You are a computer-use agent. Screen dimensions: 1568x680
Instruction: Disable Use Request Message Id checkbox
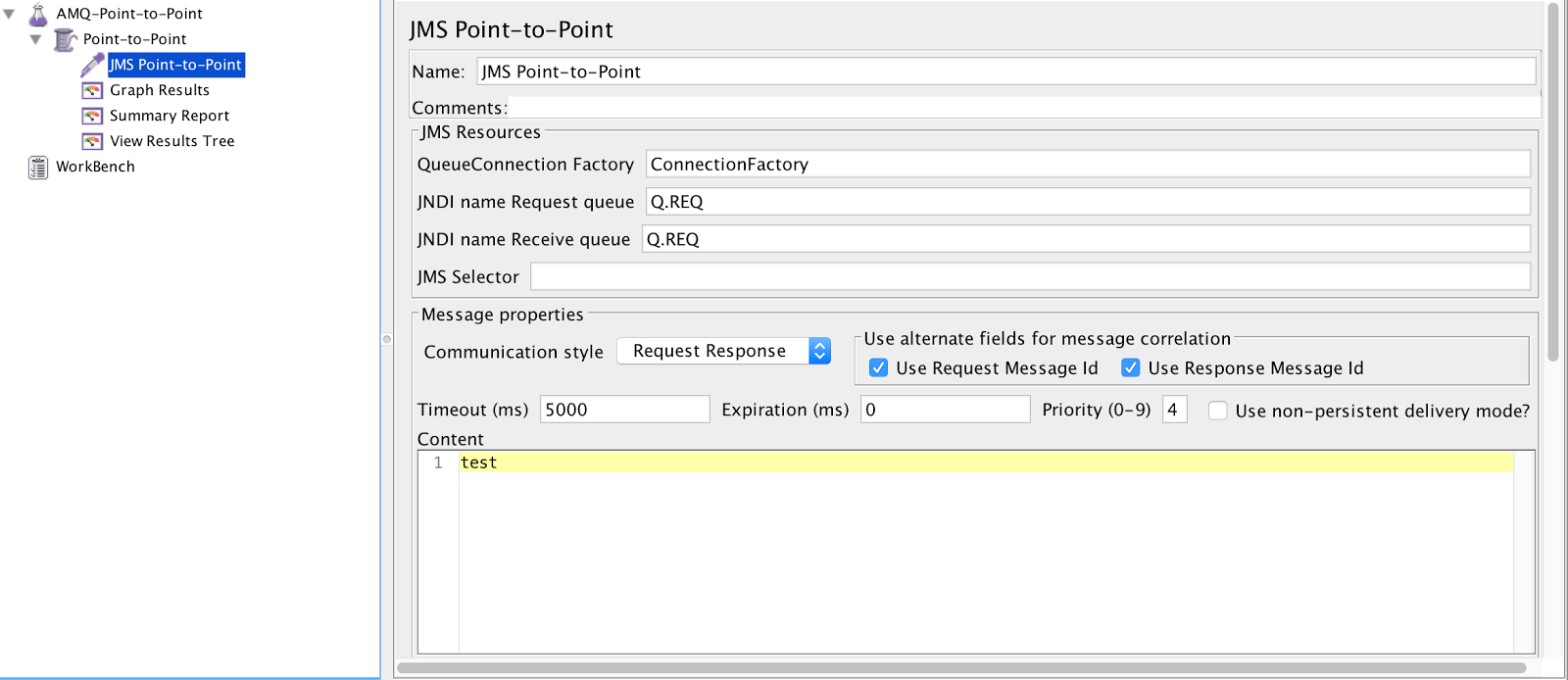click(x=879, y=368)
